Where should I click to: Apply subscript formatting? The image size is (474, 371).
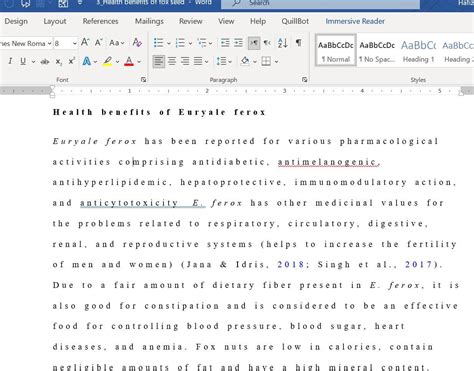59,62
